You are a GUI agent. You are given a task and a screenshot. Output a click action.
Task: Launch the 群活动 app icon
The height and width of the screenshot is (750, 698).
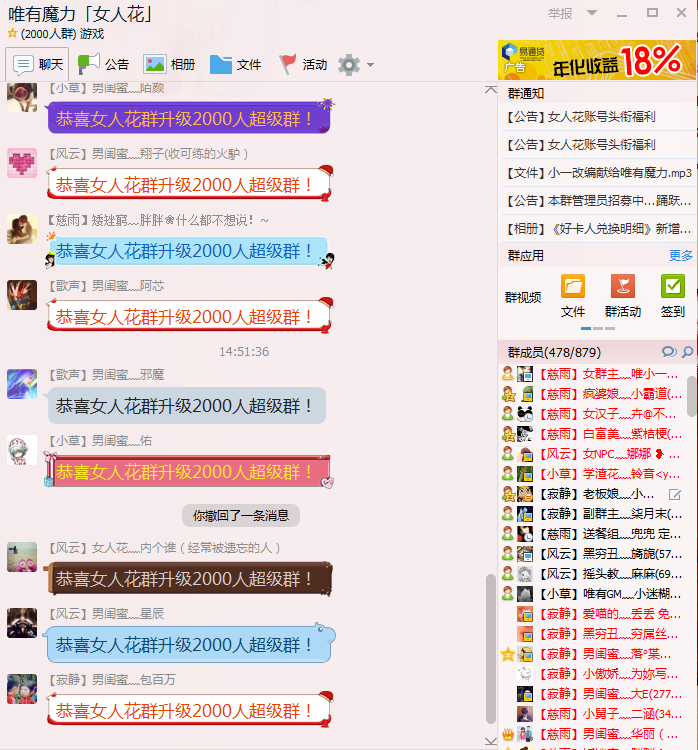click(x=623, y=287)
